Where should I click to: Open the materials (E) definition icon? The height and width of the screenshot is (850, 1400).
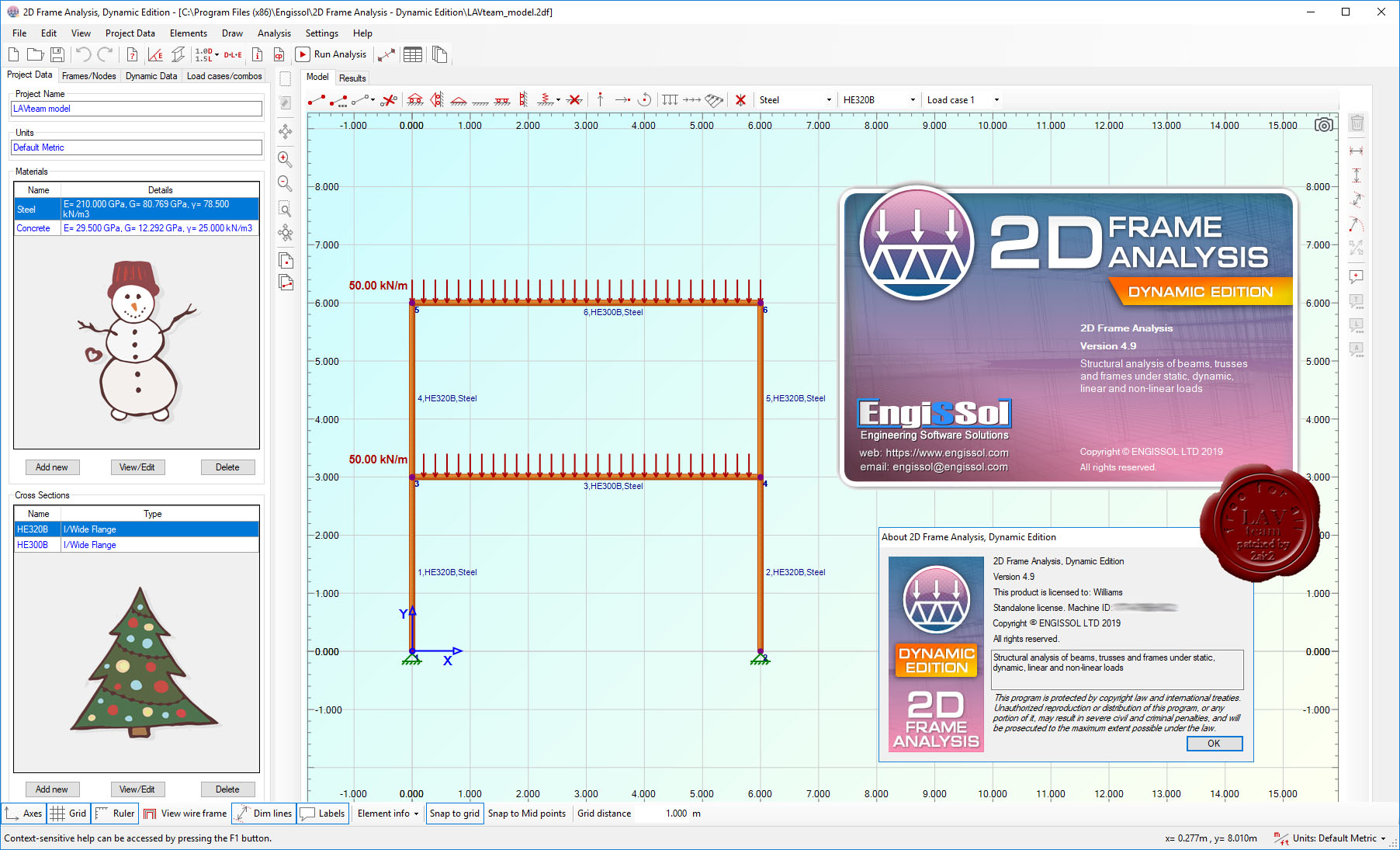(x=155, y=54)
